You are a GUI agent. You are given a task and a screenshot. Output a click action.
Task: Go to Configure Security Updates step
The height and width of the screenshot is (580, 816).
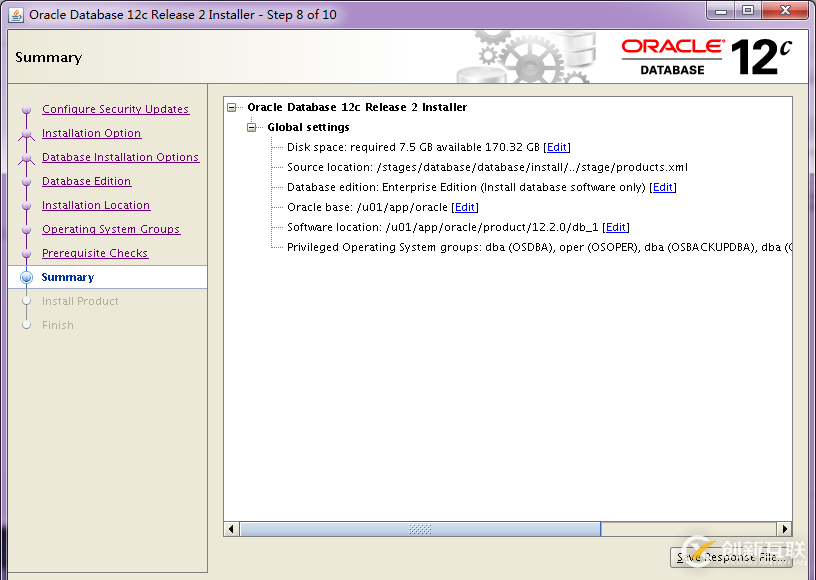(116, 109)
